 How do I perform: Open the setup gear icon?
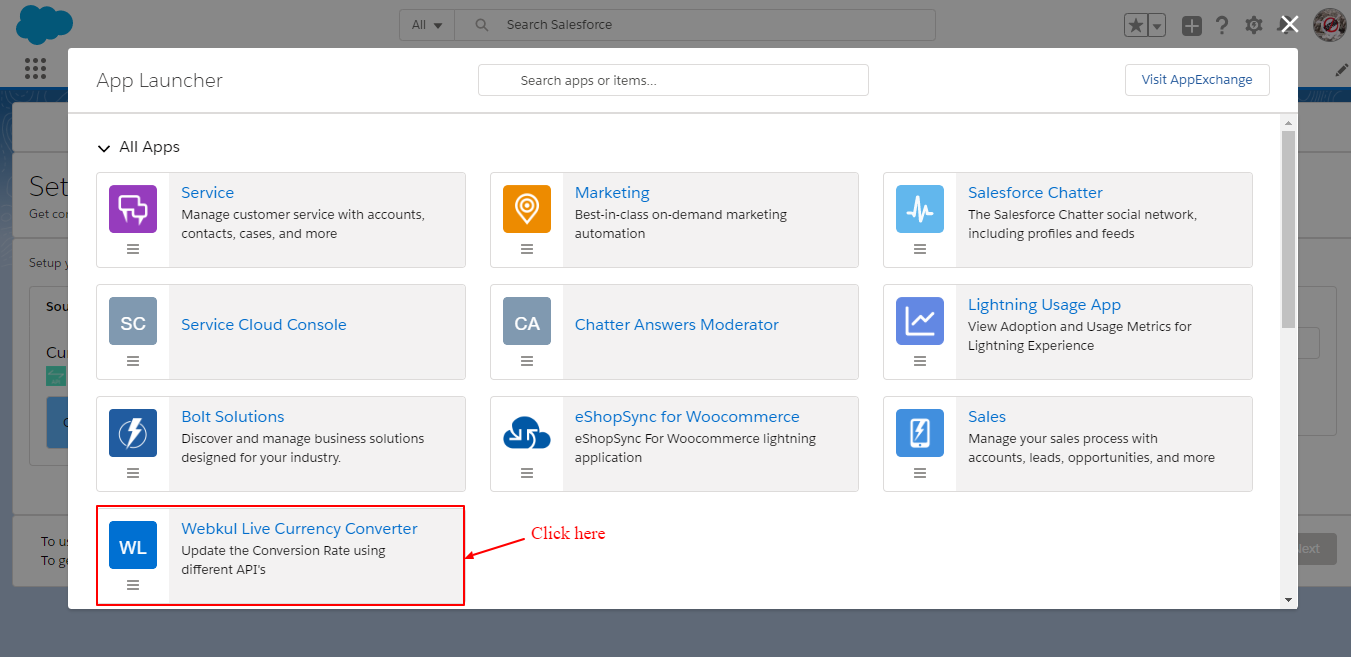1254,26
